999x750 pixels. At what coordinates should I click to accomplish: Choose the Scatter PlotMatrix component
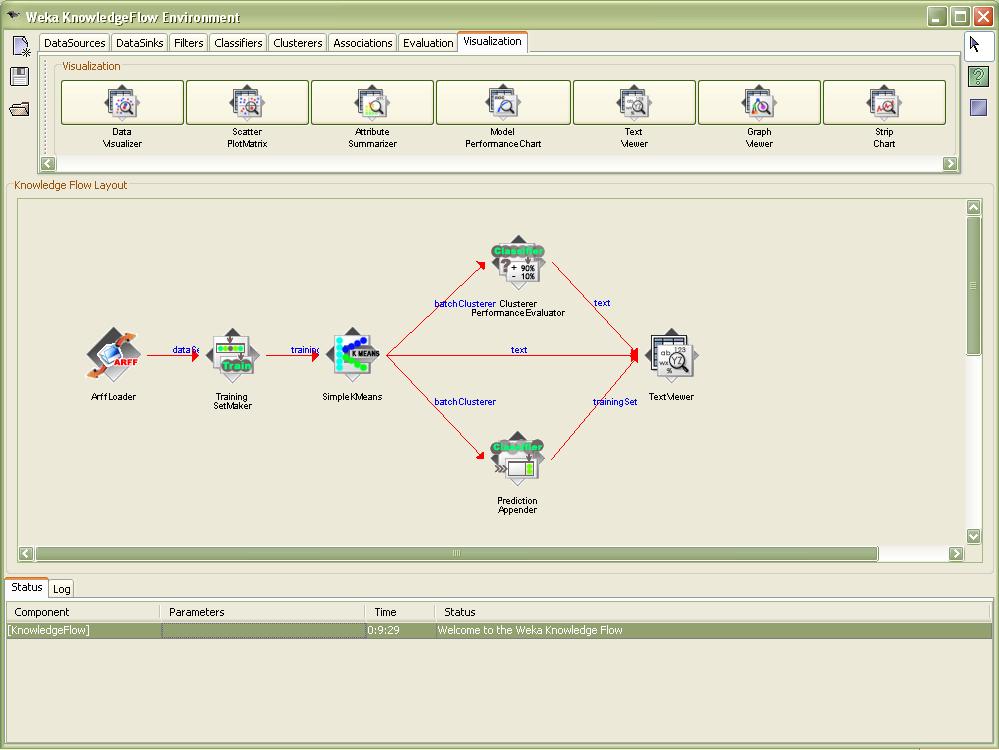coord(247,102)
